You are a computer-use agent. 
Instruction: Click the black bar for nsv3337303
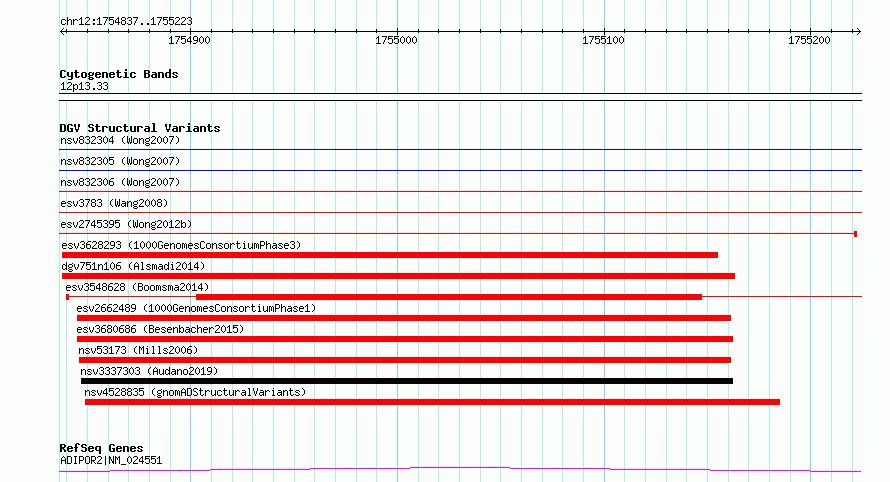coord(407,381)
